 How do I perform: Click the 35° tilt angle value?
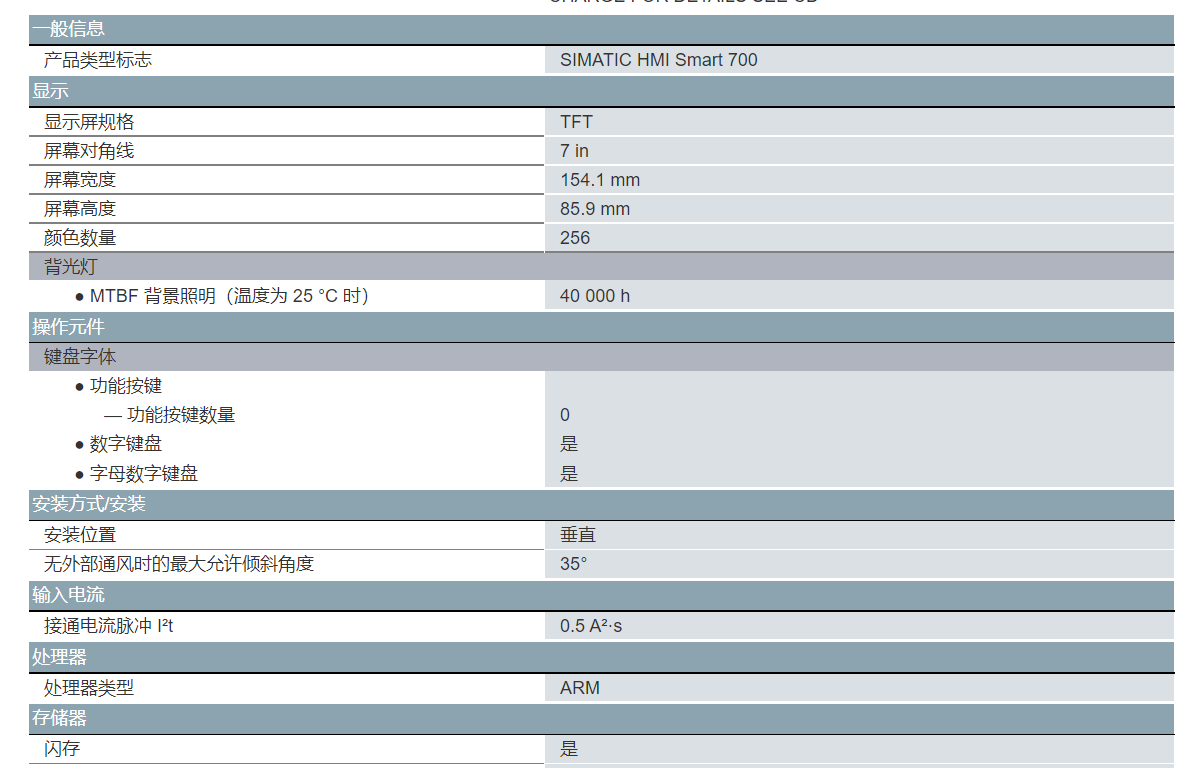tap(573, 564)
